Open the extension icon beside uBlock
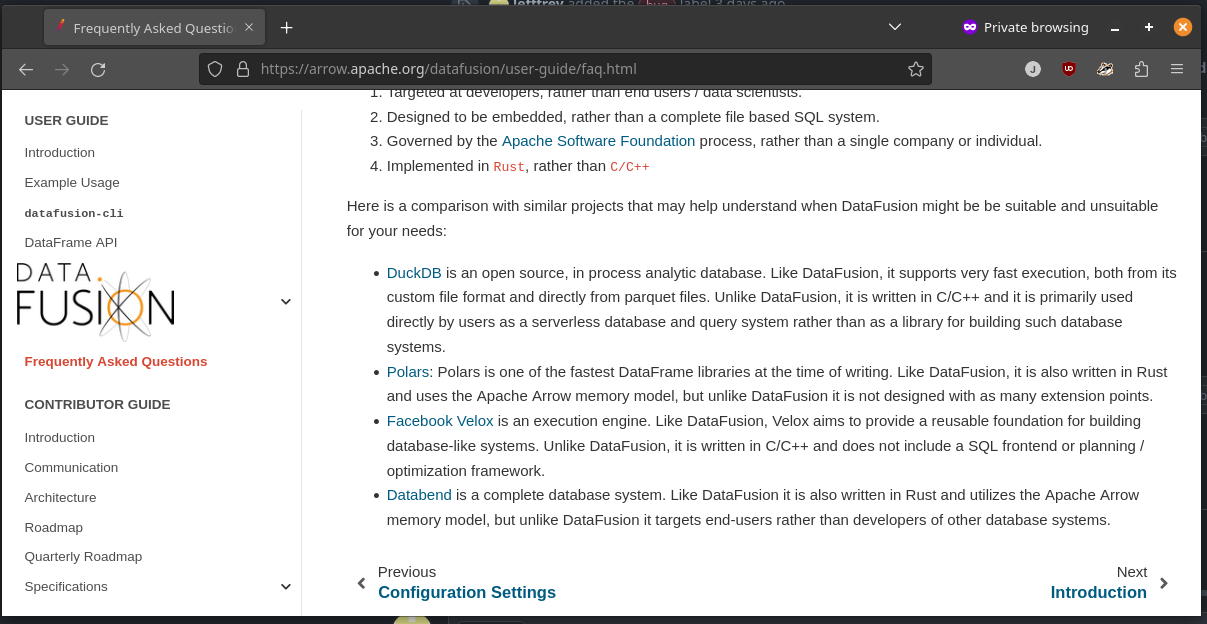 coord(1105,69)
